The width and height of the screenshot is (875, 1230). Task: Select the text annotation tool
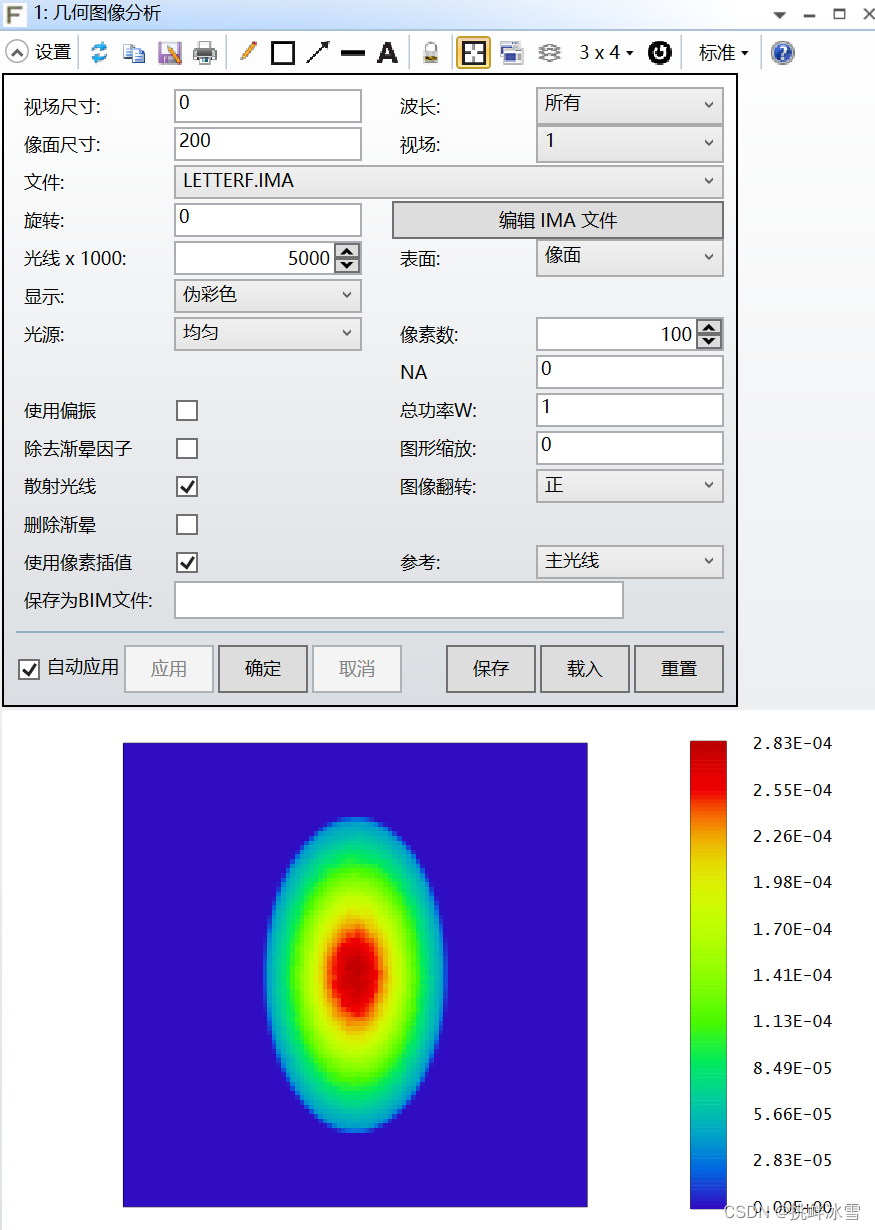point(388,52)
